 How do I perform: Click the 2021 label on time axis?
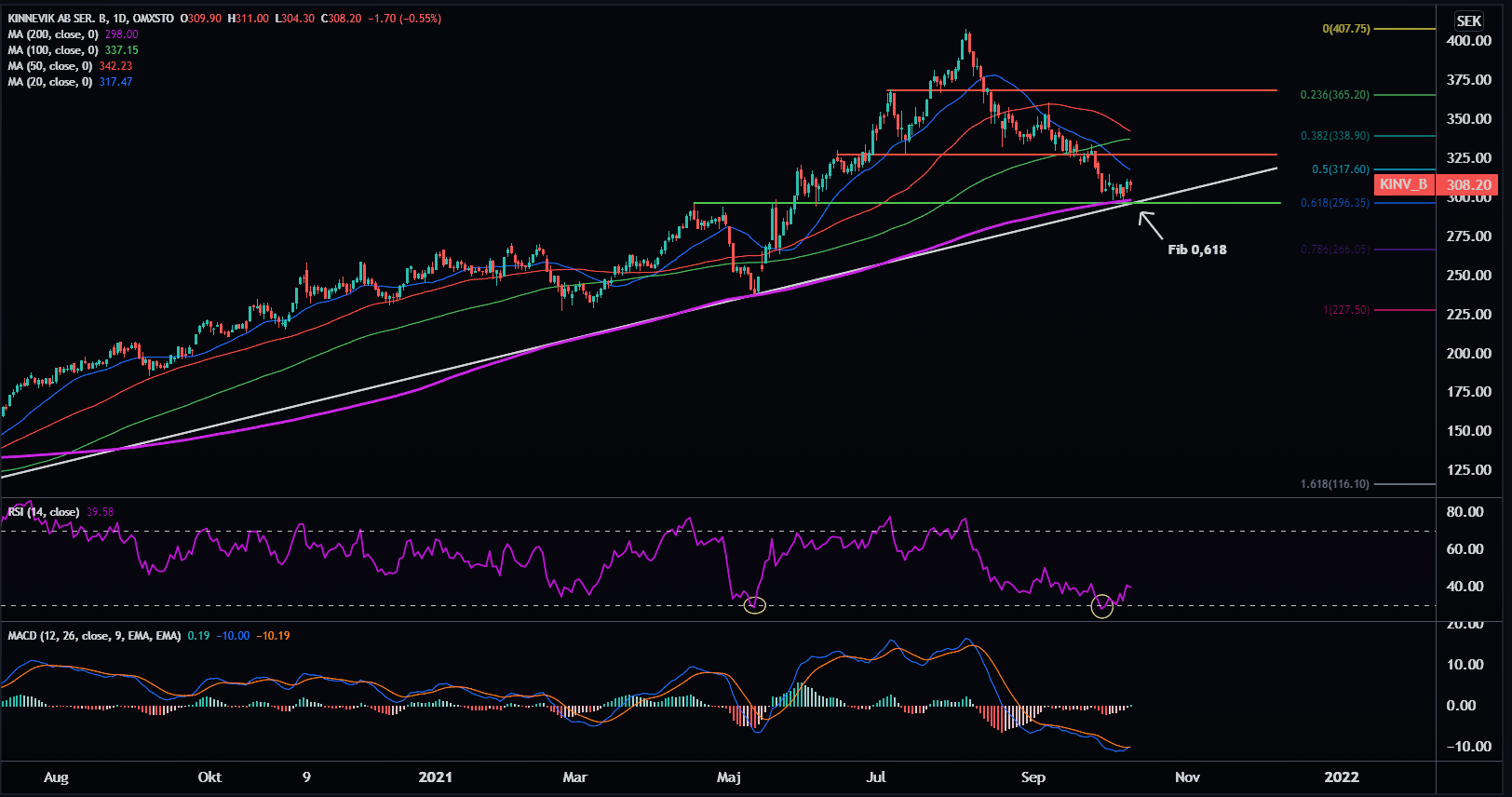pyautogui.click(x=435, y=777)
